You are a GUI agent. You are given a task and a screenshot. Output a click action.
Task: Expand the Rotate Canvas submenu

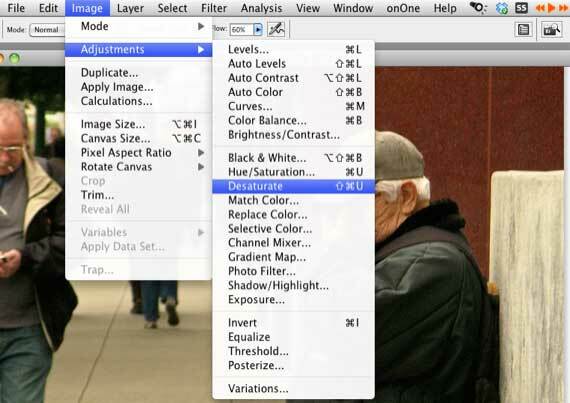[139, 167]
